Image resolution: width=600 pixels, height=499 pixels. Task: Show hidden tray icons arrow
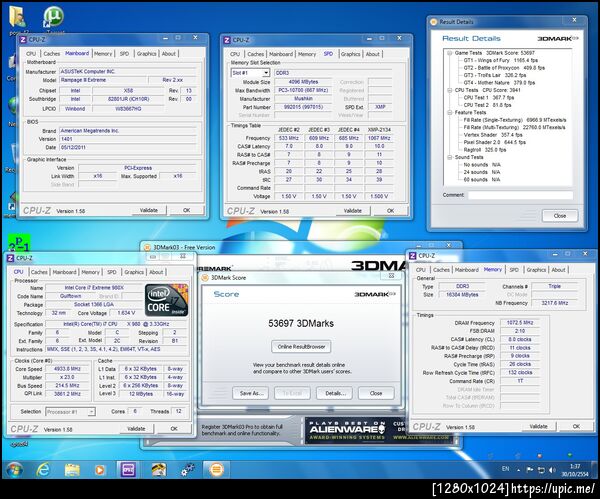tap(519, 470)
